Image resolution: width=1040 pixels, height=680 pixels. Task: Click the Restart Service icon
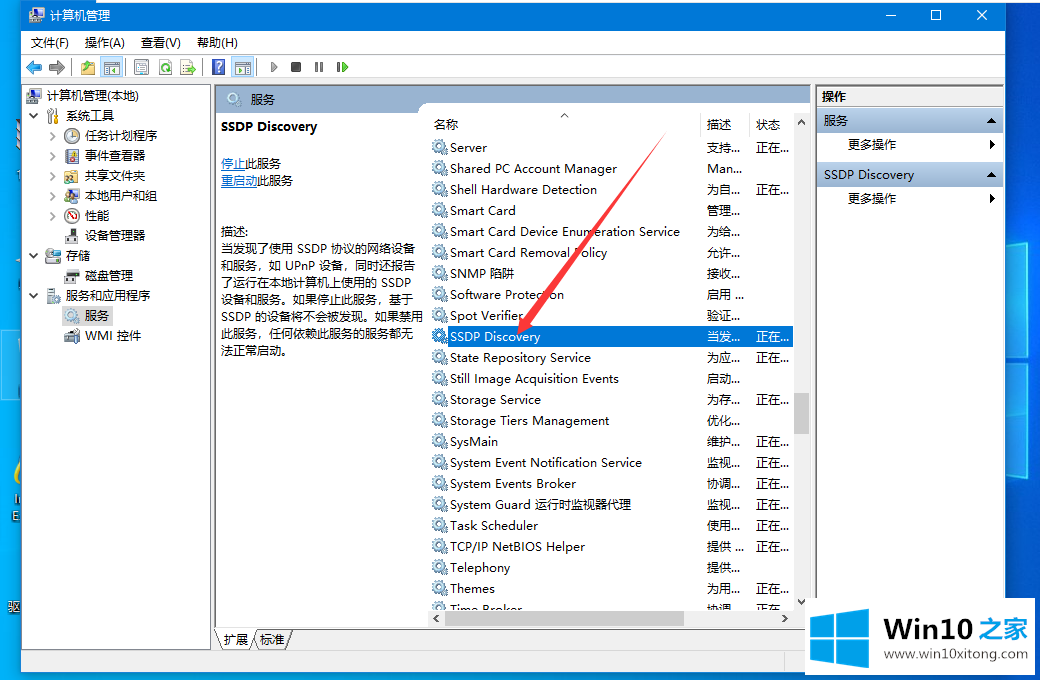coord(342,67)
